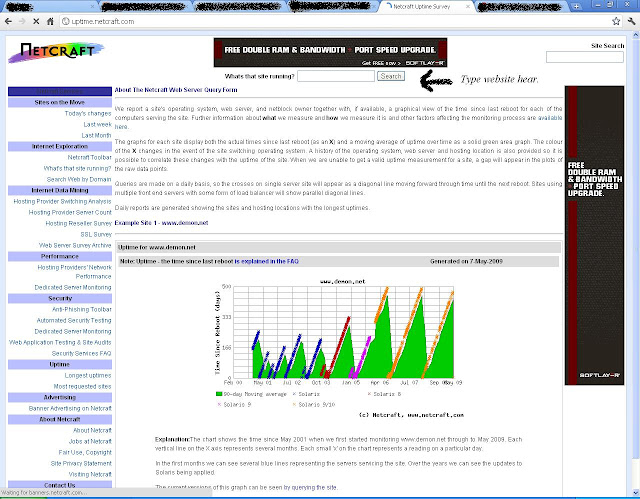Open SSL Survey link

tap(96, 235)
